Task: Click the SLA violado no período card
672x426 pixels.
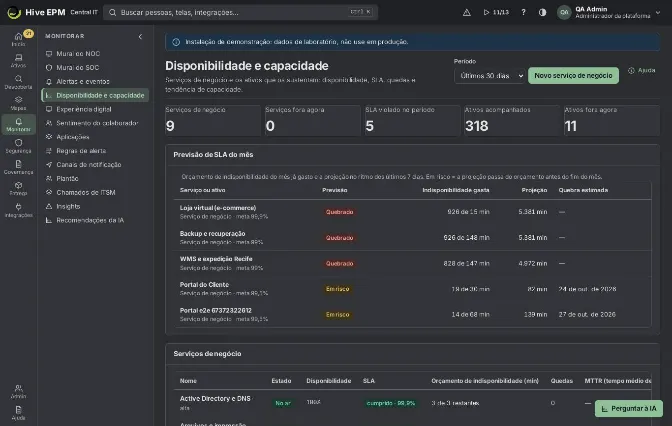Action: click(x=412, y=120)
